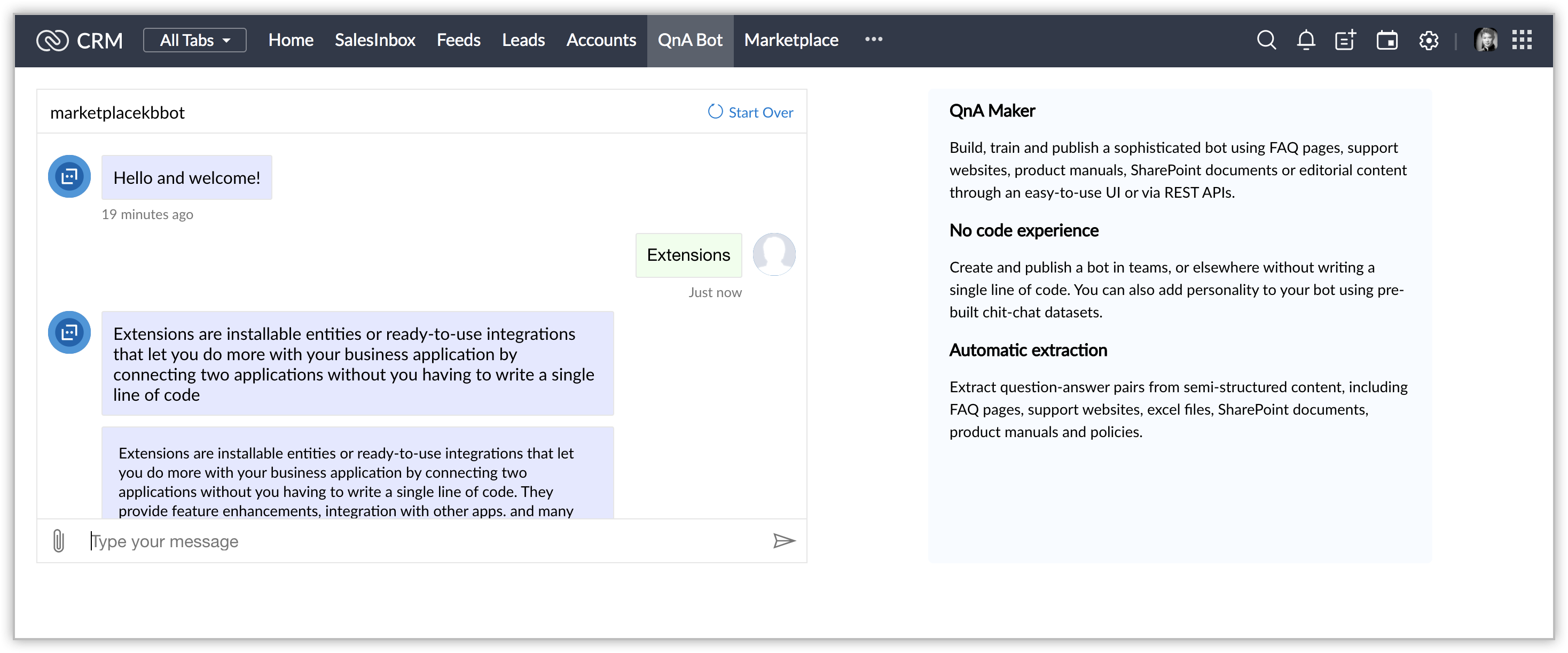The width and height of the screenshot is (1568, 653).
Task: Click the CRM logo icon
Action: pos(52,40)
